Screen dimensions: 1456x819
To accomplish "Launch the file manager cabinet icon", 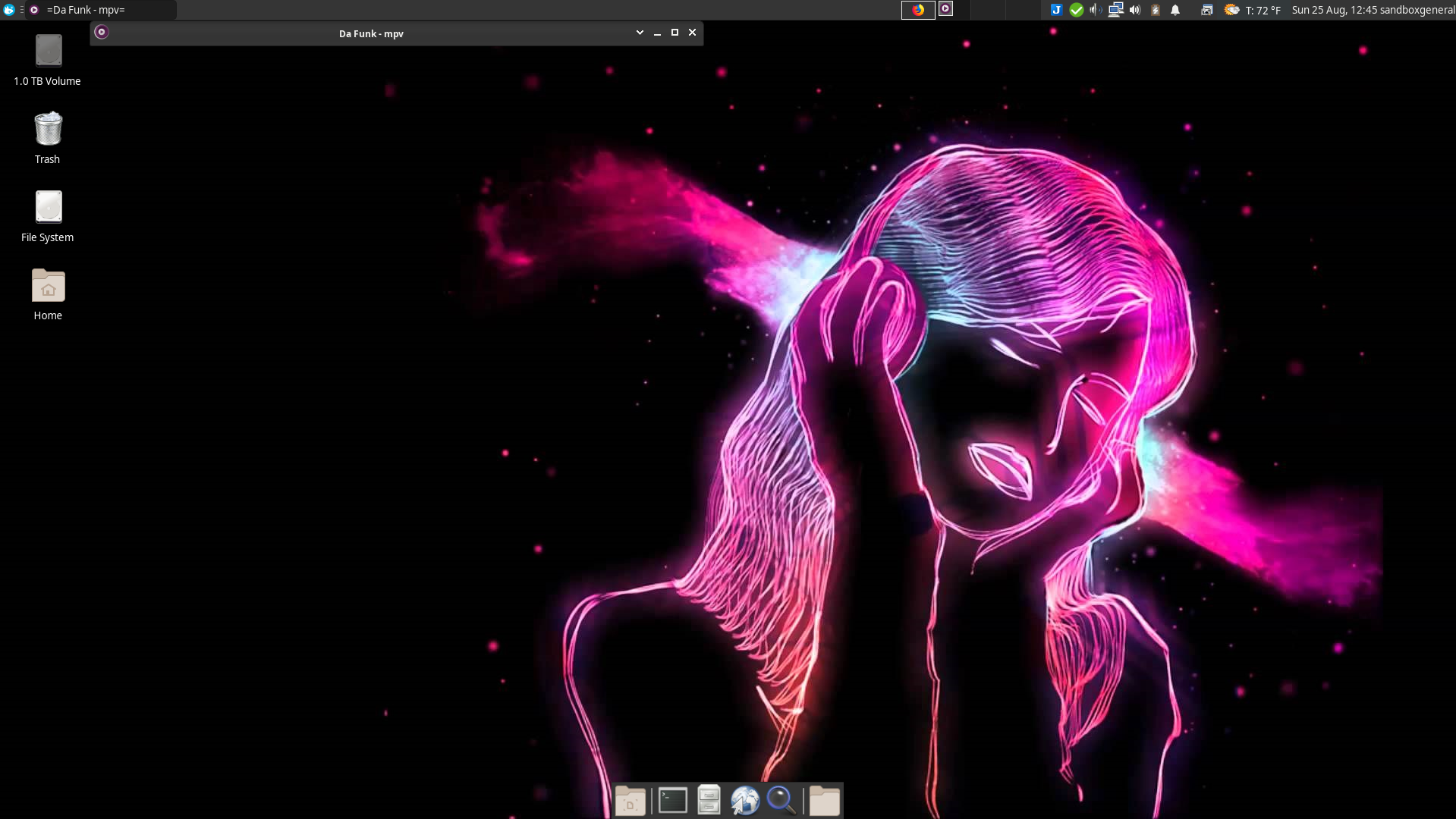I will pyautogui.click(x=709, y=801).
